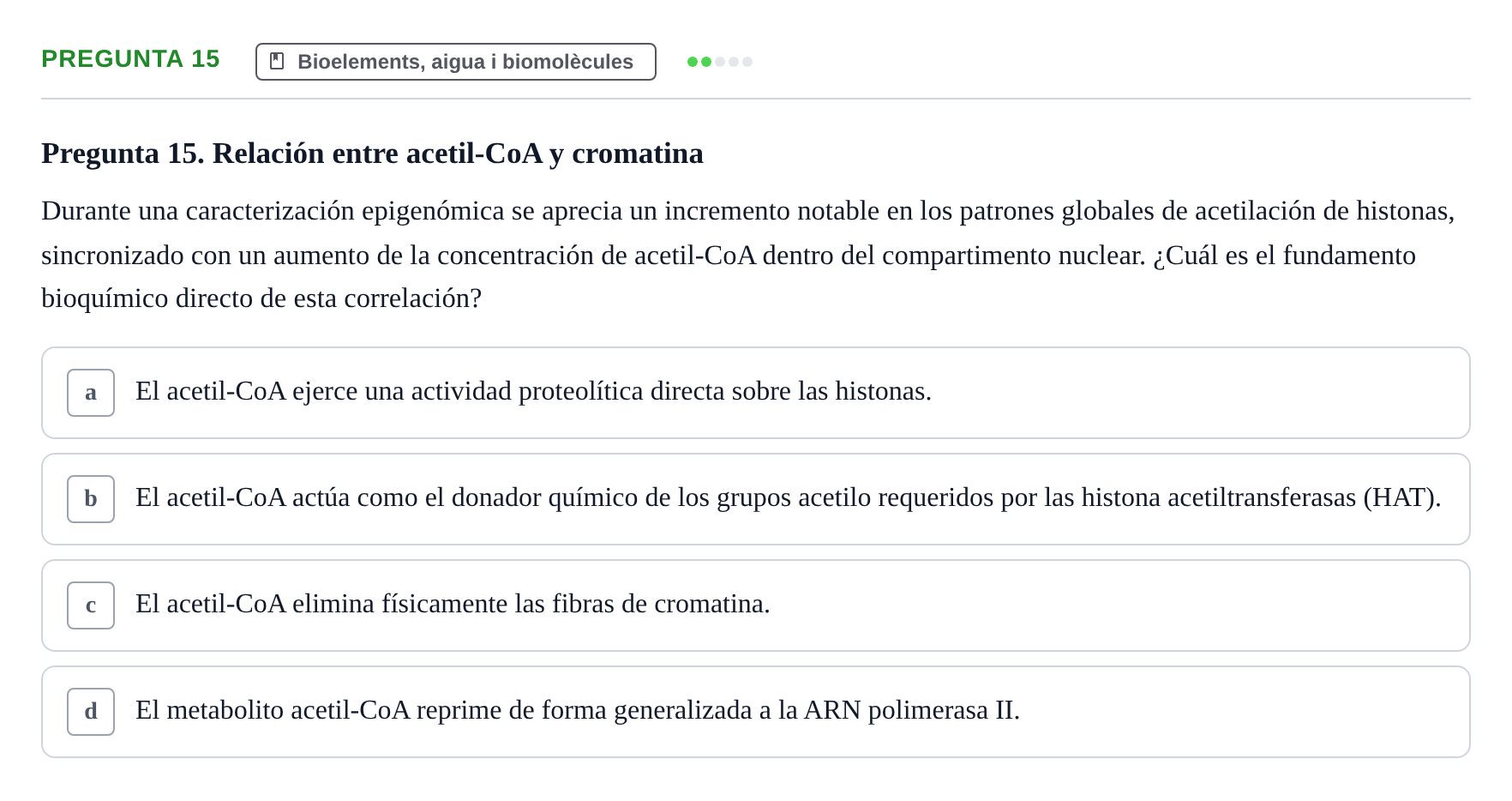
Task: Click the book icon in topic tag
Action: 277,61
